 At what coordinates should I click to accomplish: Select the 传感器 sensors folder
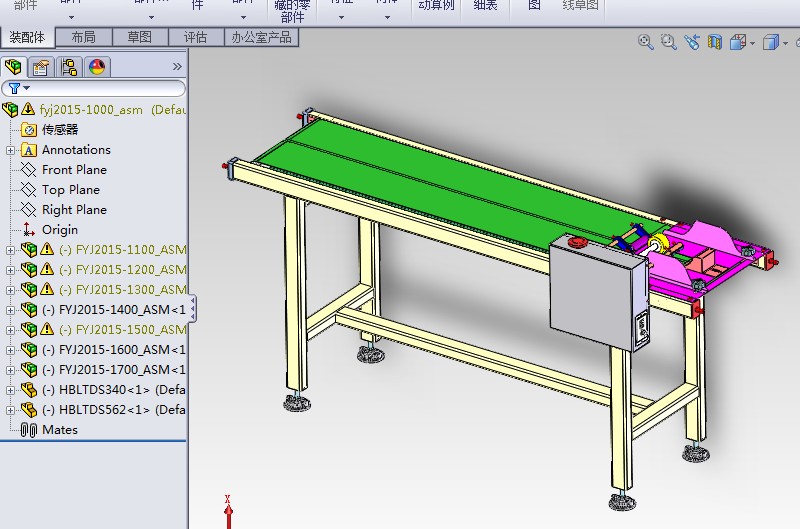[60, 130]
